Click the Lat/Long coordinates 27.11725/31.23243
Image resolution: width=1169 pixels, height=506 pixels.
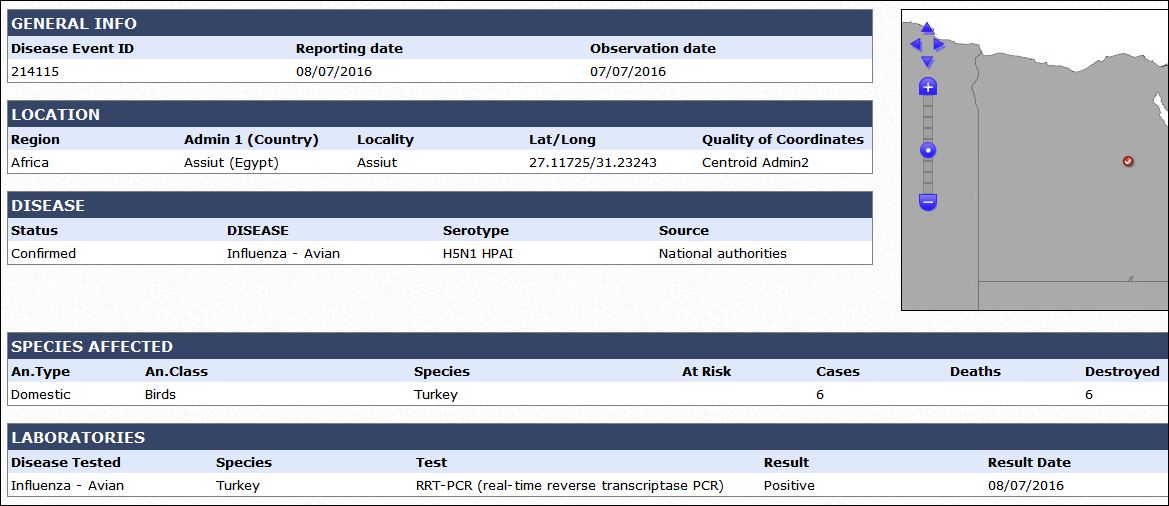click(593, 162)
